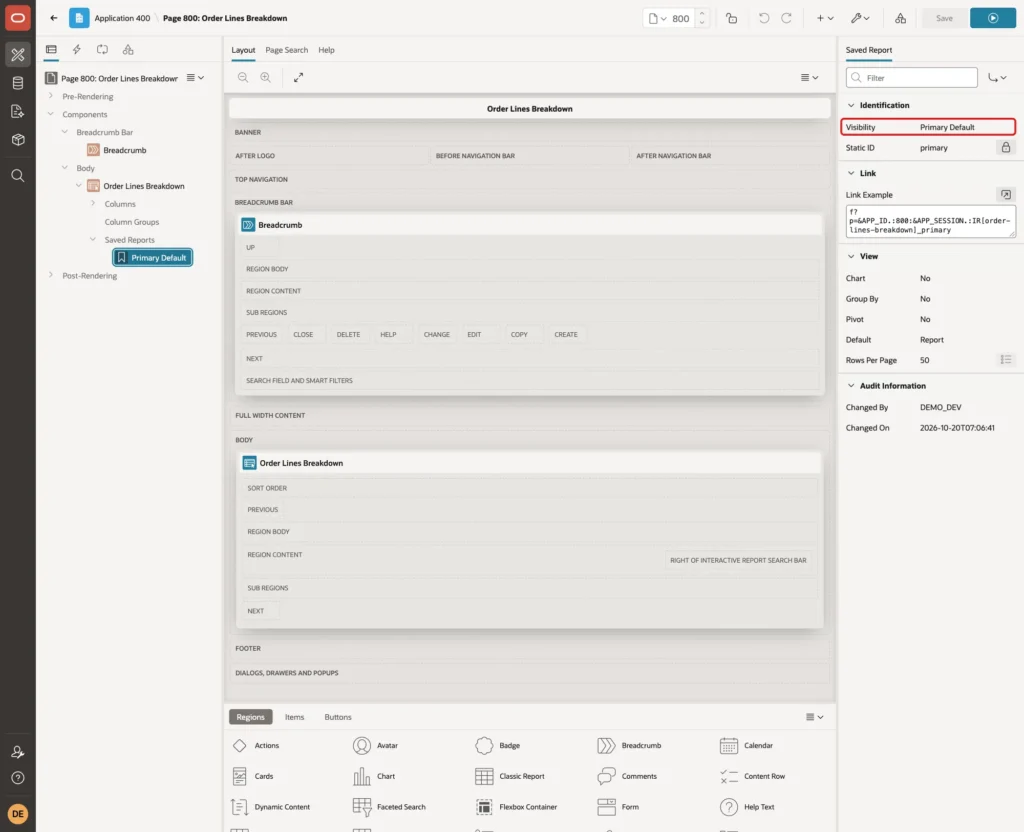The height and width of the screenshot is (832, 1024).
Task: Expand the Post-Rendering tree node
Action: (51, 275)
